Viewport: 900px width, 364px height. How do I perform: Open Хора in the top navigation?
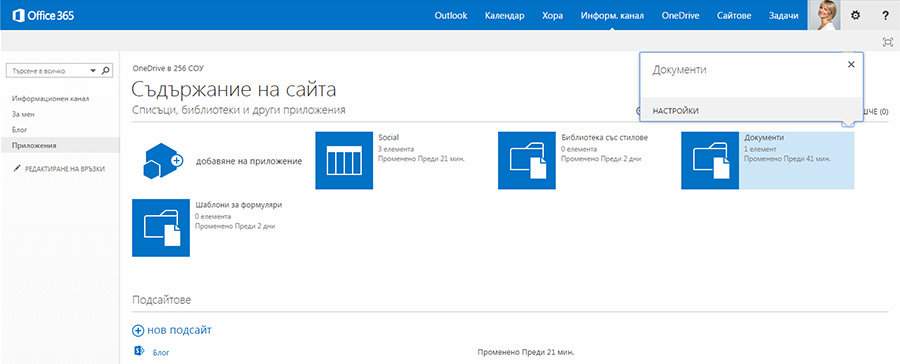pyautogui.click(x=552, y=16)
